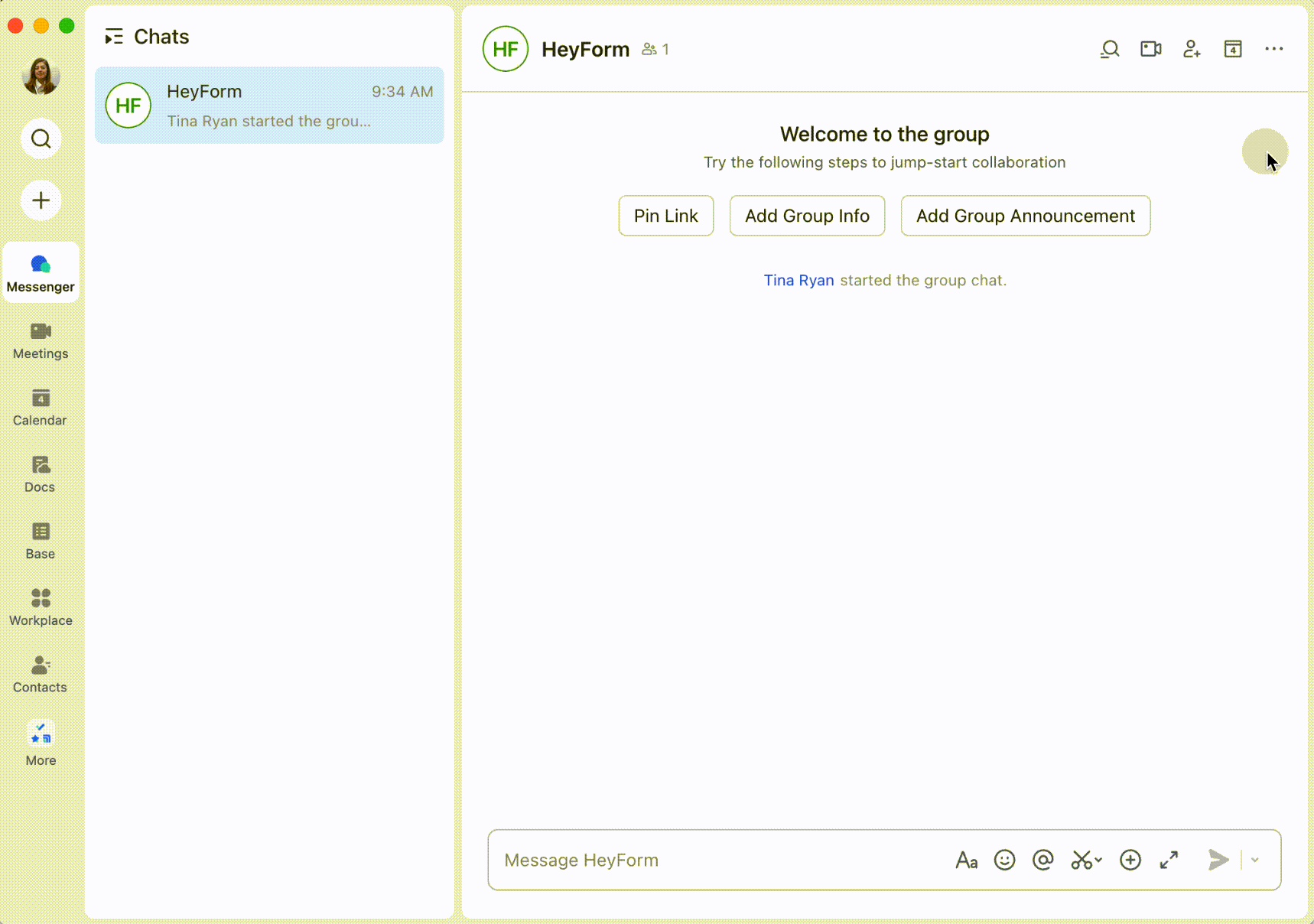Image resolution: width=1314 pixels, height=924 pixels.
Task: Expand the message editor to fullscreen
Action: point(1169,860)
